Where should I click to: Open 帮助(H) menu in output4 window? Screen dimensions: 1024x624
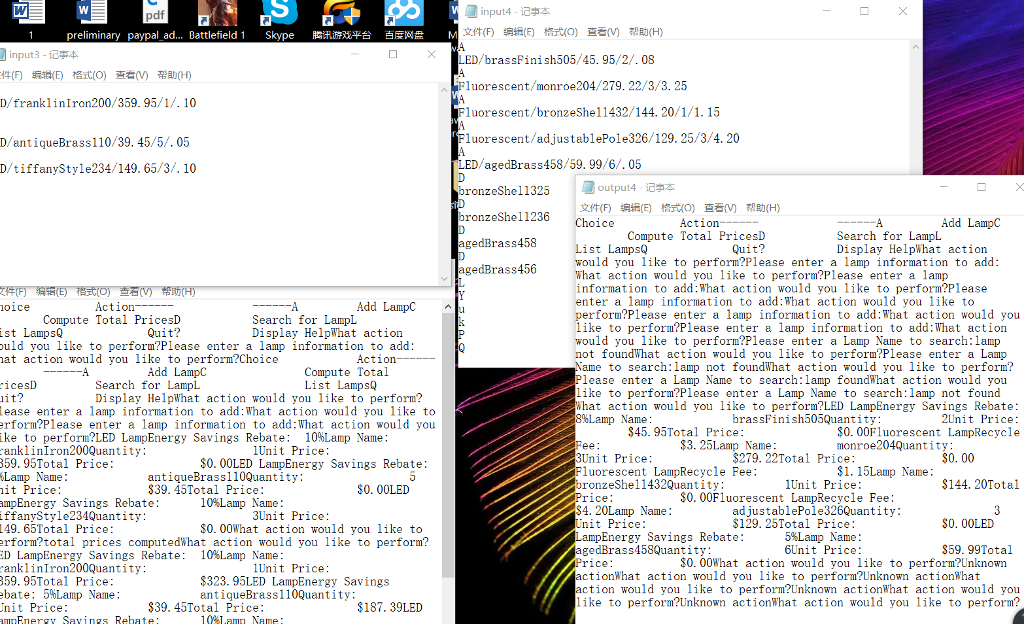click(763, 208)
